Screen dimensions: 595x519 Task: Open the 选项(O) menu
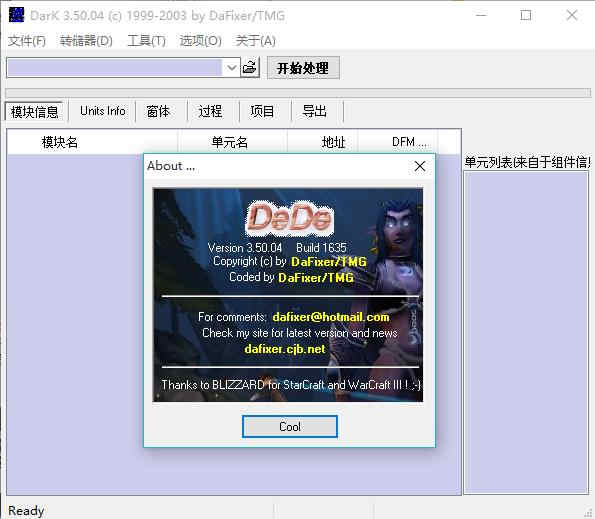point(201,41)
